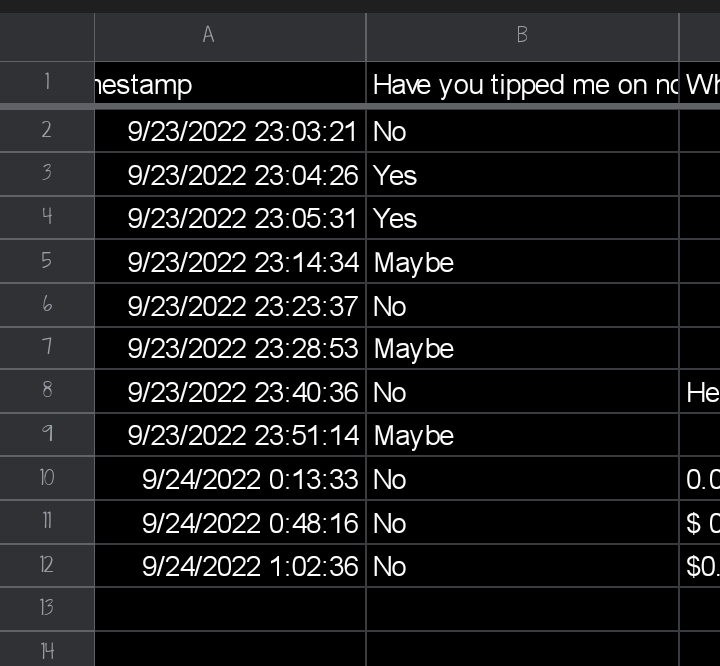Select empty cell A14

tap(230, 649)
